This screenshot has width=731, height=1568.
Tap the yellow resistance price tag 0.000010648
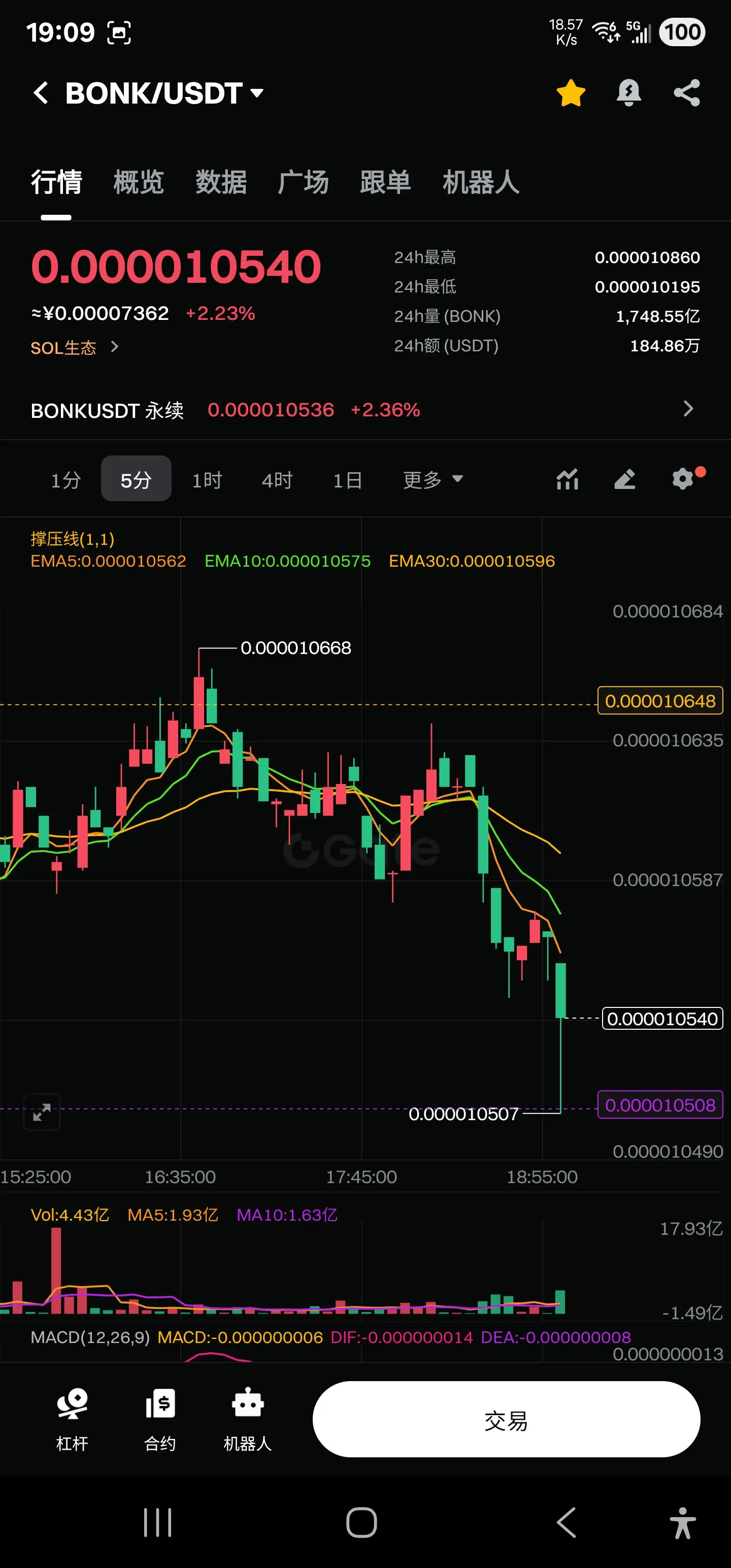point(660,701)
